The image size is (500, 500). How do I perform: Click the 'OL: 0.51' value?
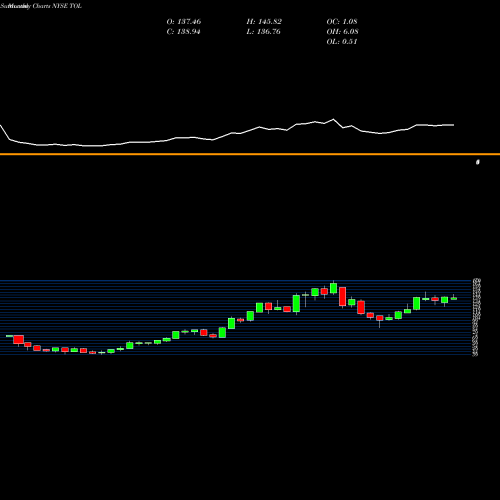[x=342, y=42]
